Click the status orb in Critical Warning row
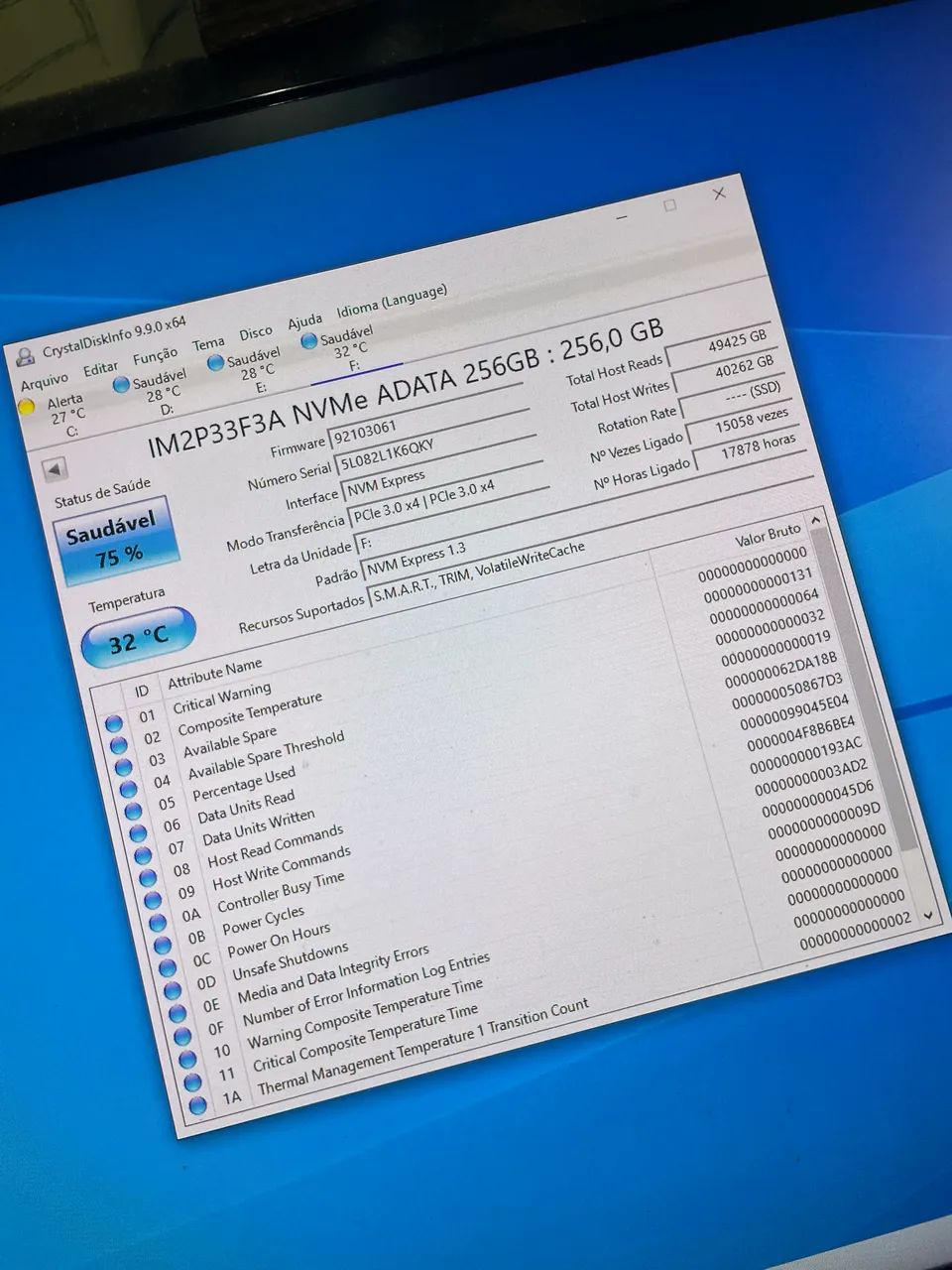Screen dimensions: 952x1270 (x=113, y=723)
